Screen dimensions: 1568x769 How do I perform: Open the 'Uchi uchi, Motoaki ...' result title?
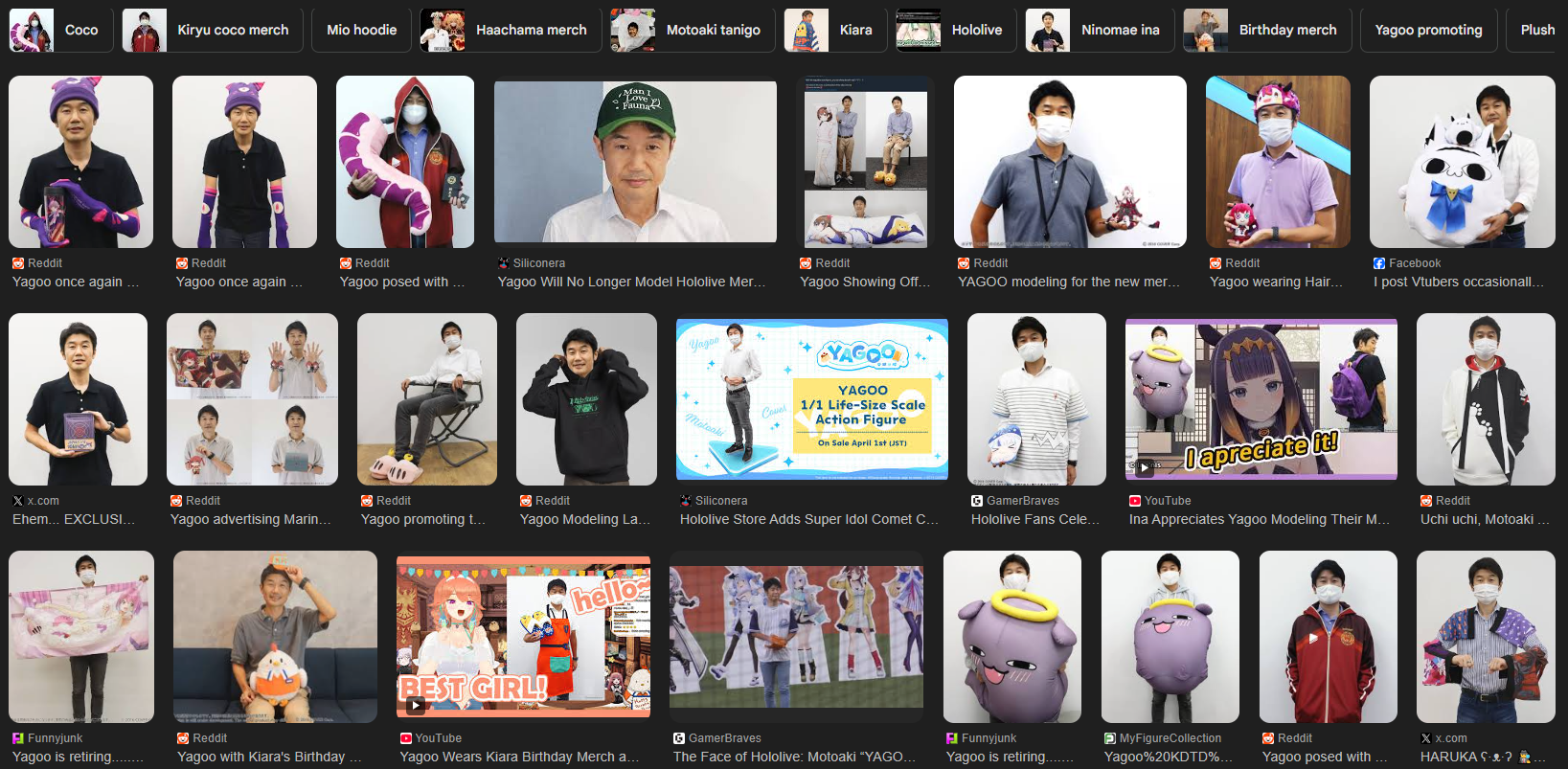pyautogui.click(x=1485, y=519)
